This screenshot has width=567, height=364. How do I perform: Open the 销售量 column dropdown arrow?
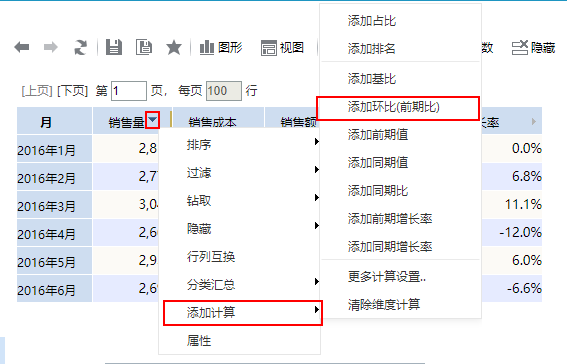point(153,120)
